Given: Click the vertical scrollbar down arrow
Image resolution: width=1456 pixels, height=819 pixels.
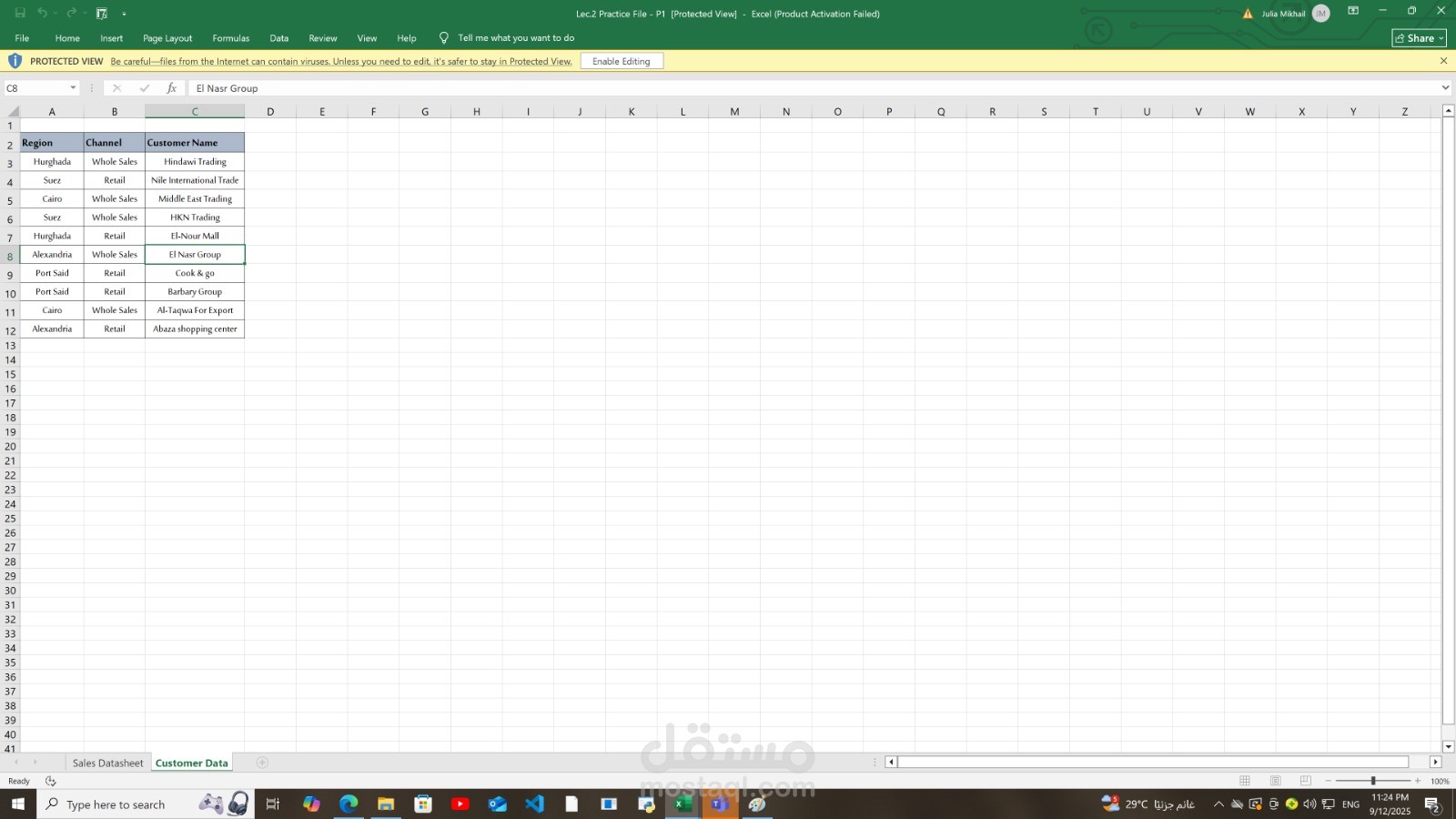Looking at the screenshot, I should tap(1449, 746).
